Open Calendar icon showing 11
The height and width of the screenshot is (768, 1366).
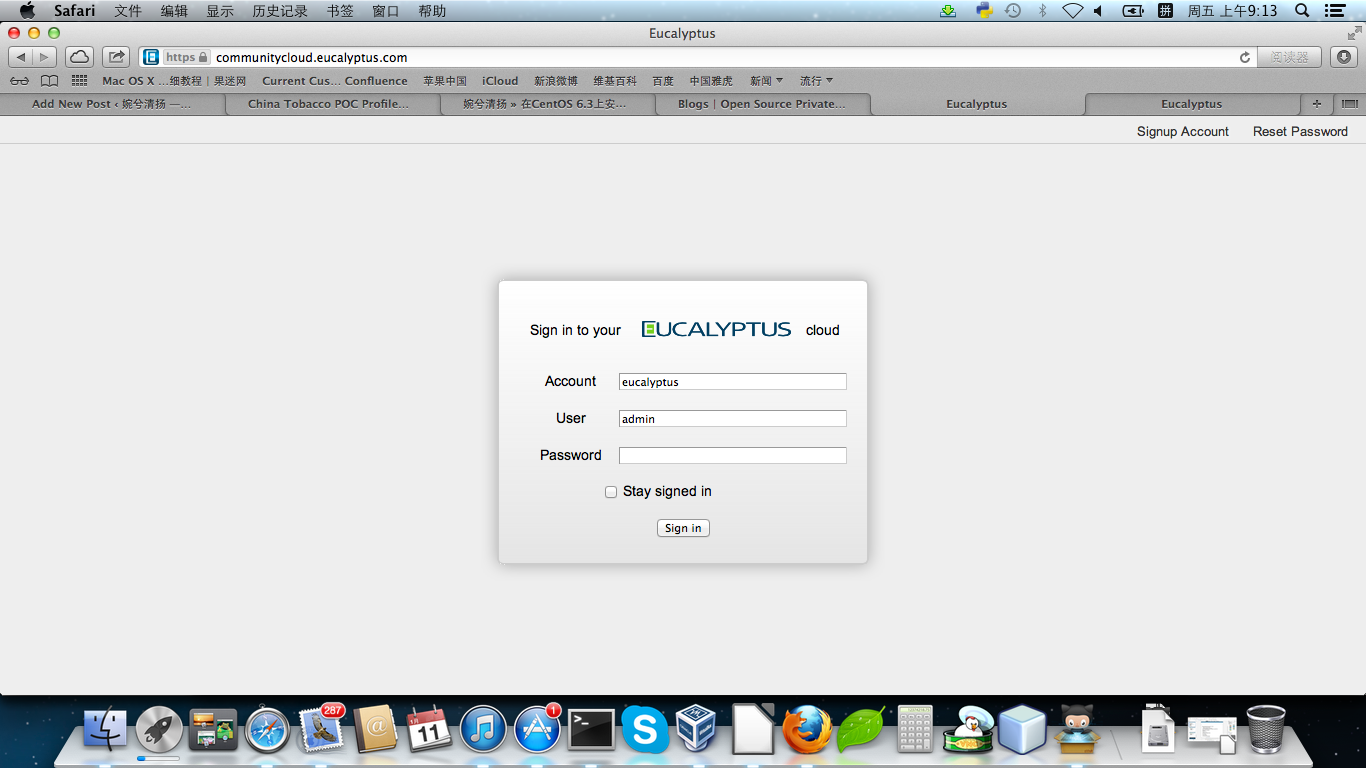(429, 729)
